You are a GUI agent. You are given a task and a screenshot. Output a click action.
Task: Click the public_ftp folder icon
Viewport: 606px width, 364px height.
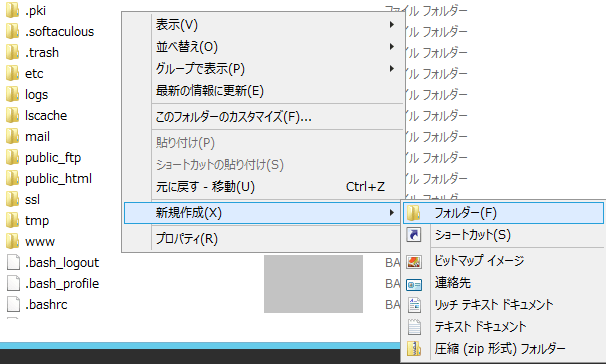pyautogui.click(x=12, y=157)
